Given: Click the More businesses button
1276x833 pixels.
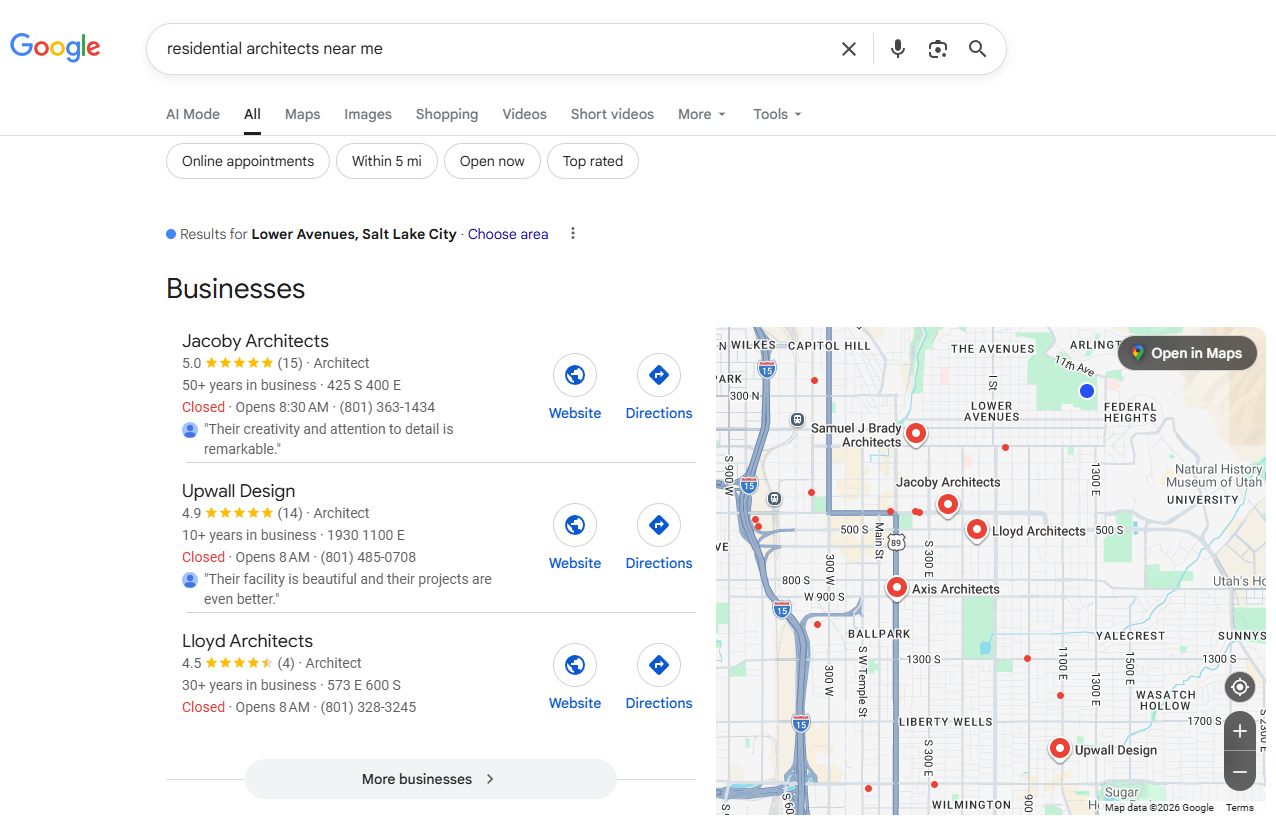Looking at the screenshot, I should (430, 779).
